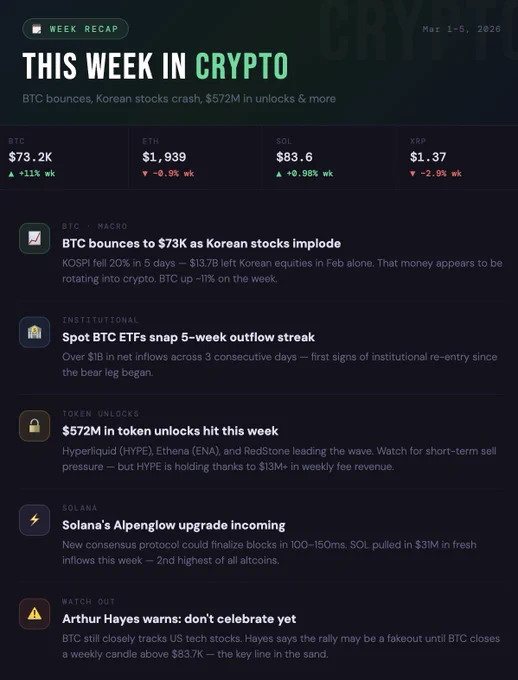Click the green up arrow under BTC price
This screenshot has width=518, height=680.
11,174
